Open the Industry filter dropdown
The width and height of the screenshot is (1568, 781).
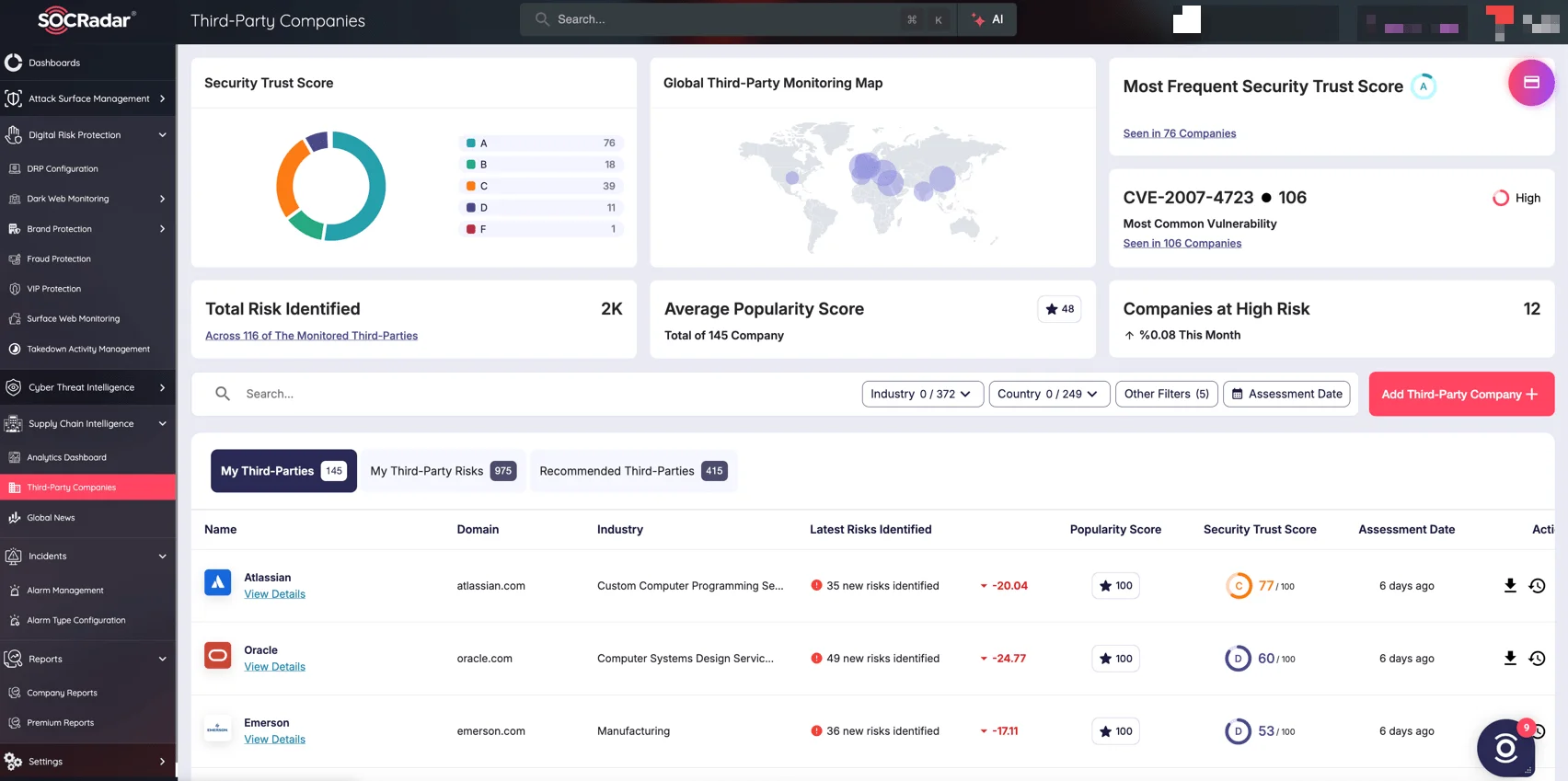pos(922,394)
